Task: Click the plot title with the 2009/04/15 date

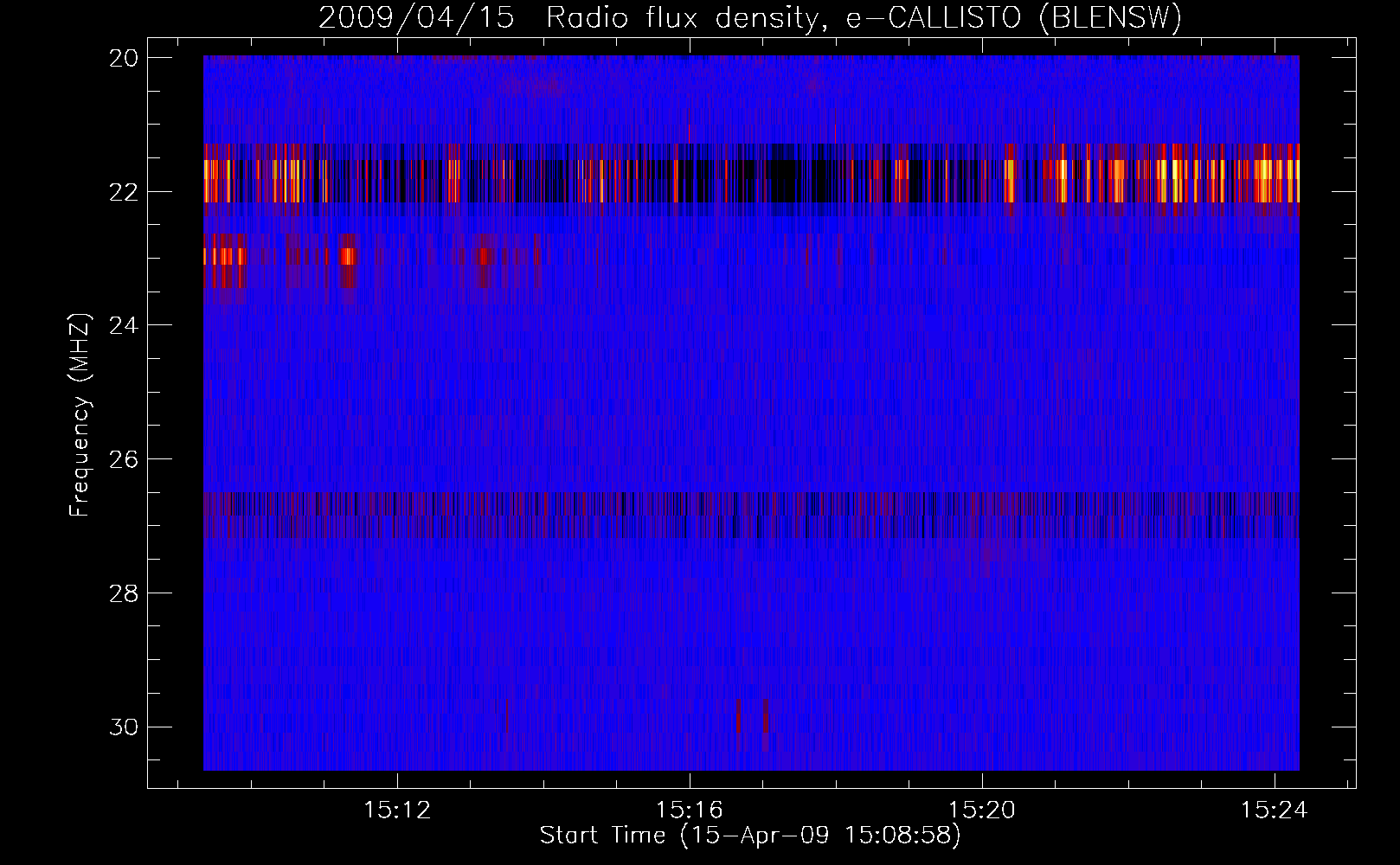Action: [750, 17]
